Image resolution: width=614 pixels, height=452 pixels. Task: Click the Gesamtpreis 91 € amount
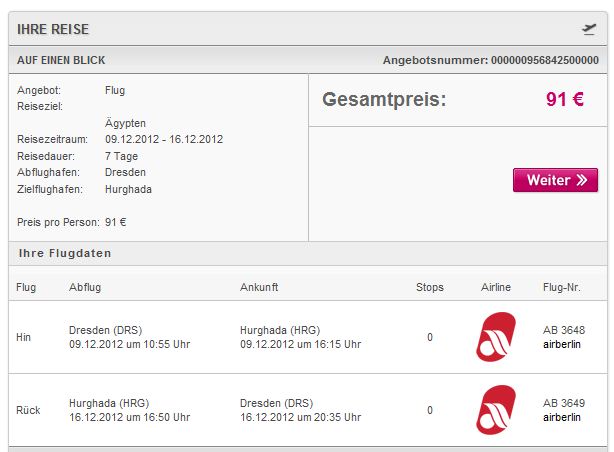565,99
